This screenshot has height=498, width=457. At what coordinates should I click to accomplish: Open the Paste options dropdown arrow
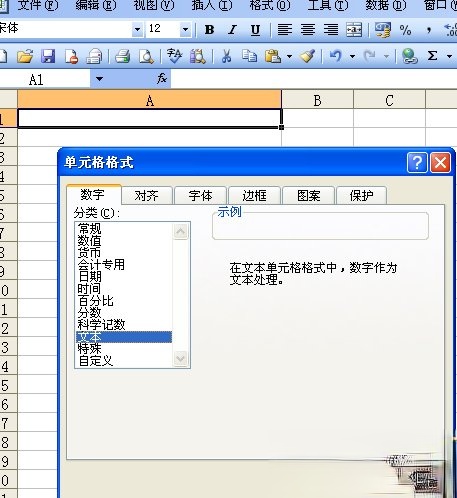tap(289, 56)
